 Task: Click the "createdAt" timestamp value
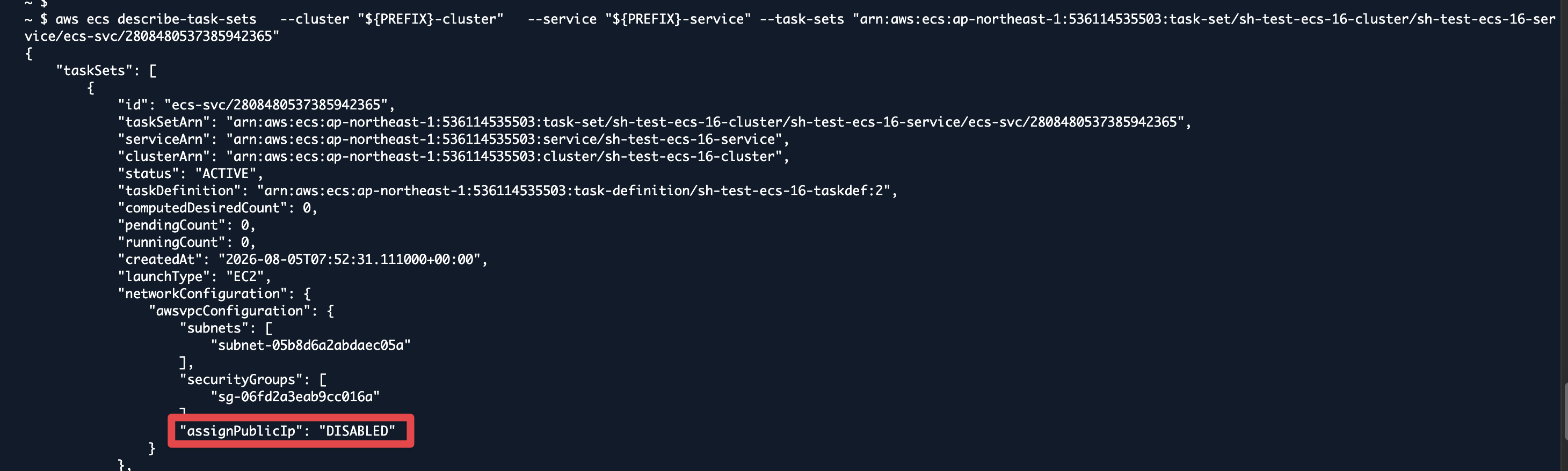click(x=350, y=260)
